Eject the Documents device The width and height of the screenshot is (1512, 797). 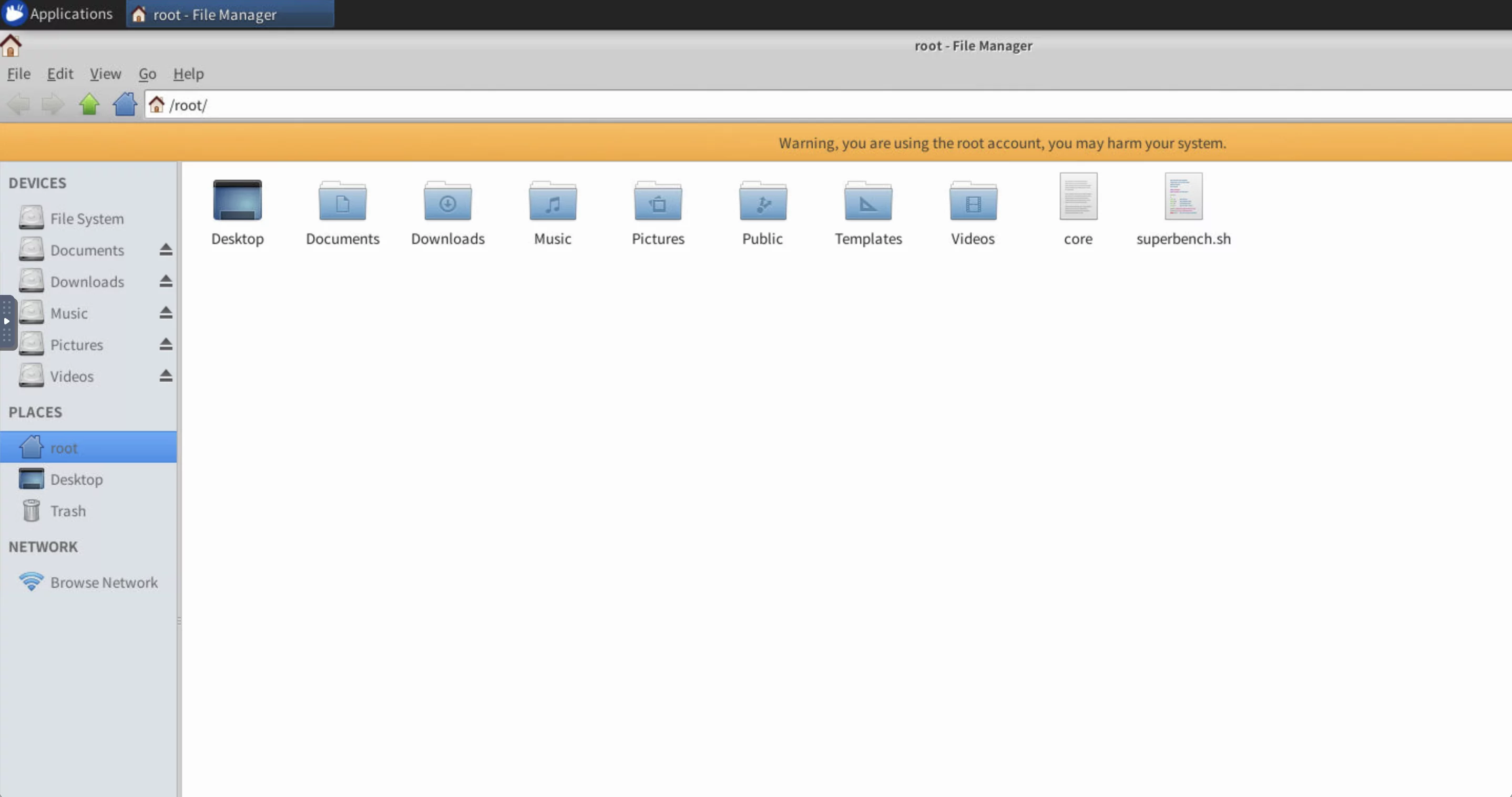pyautogui.click(x=166, y=250)
